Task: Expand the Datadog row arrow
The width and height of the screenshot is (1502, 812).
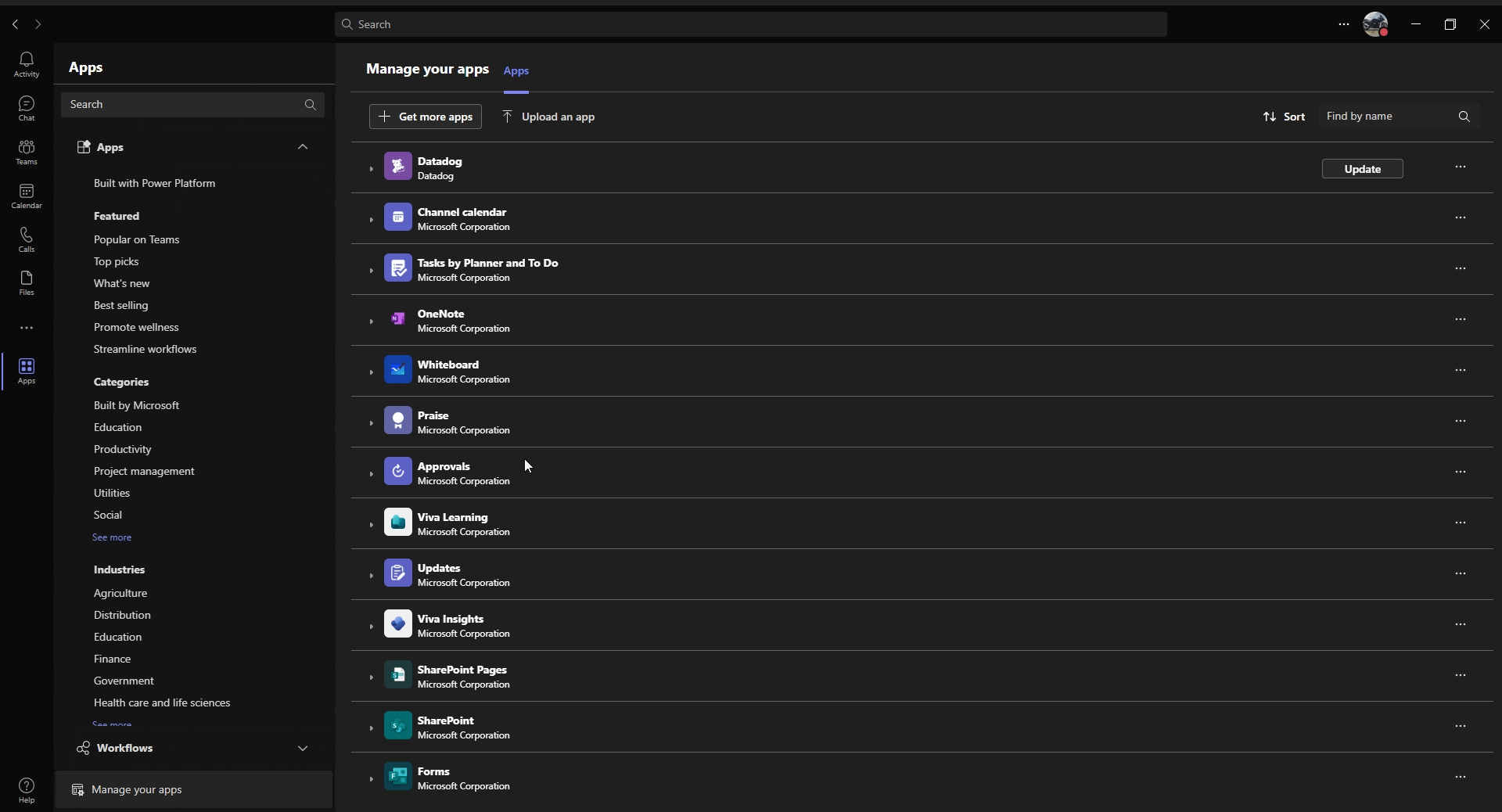Action: [x=371, y=169]
